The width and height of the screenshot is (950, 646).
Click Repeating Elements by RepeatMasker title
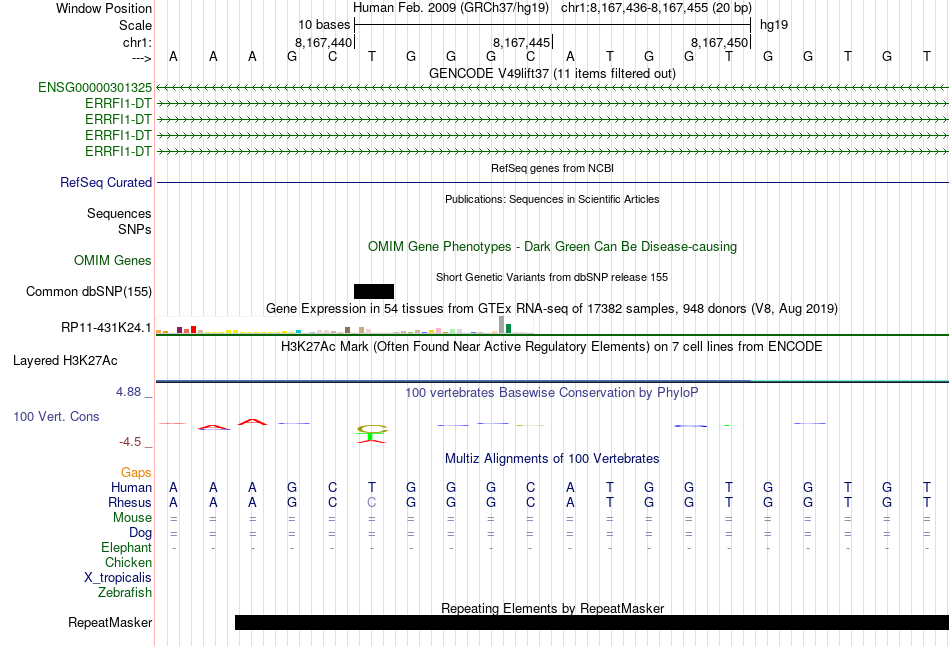553,608
